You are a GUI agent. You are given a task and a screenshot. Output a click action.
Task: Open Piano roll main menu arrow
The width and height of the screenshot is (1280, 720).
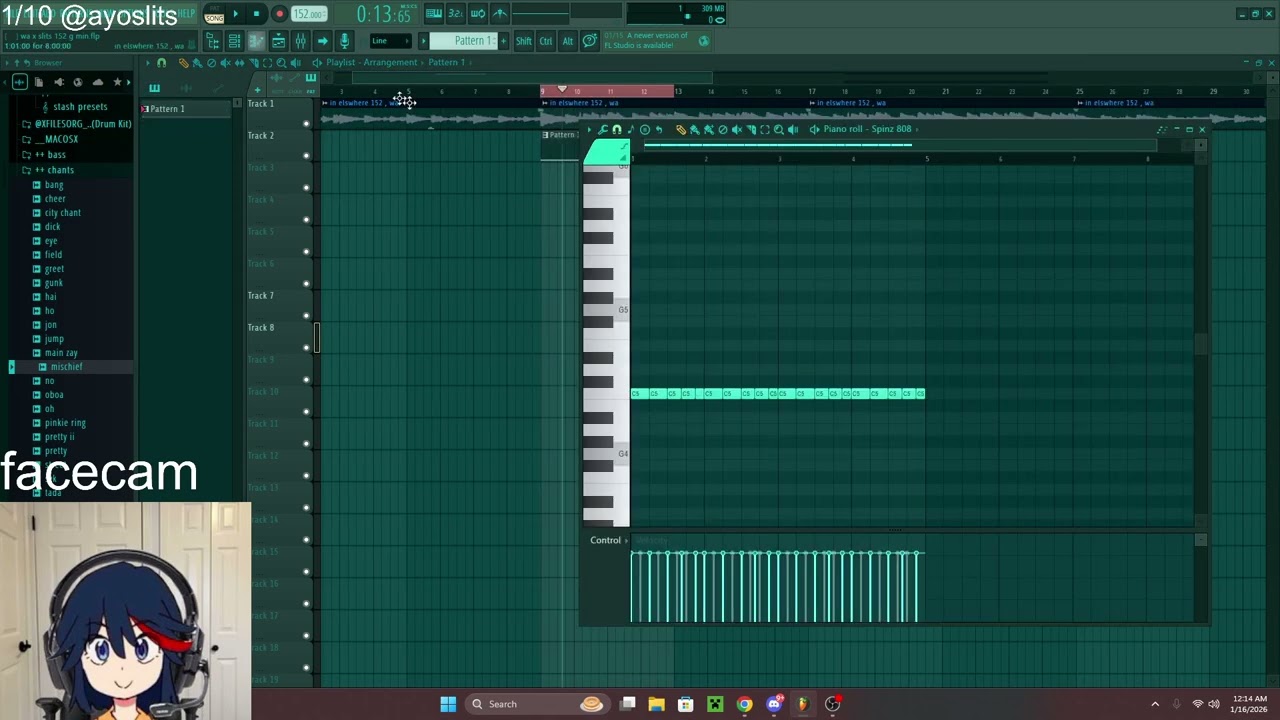pos(589,130)
